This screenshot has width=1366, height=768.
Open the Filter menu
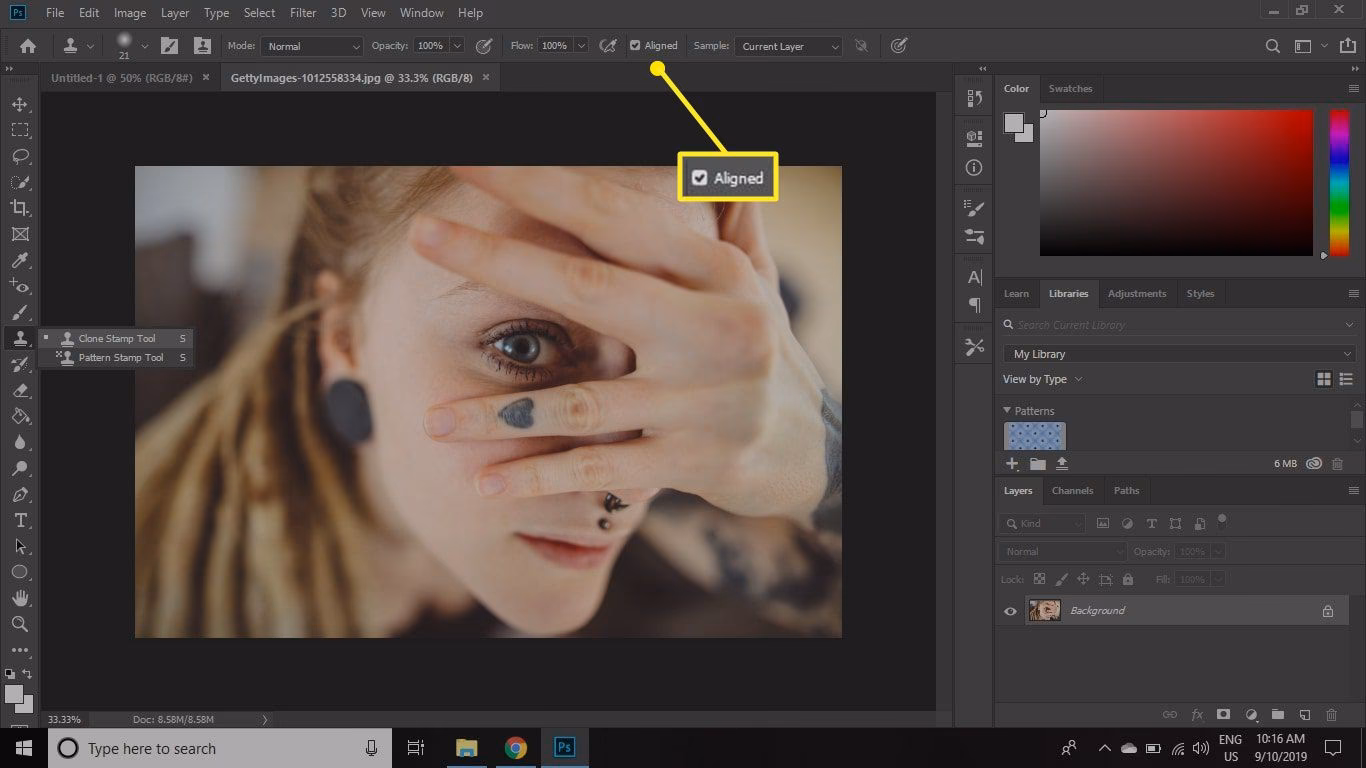point(302,12)
